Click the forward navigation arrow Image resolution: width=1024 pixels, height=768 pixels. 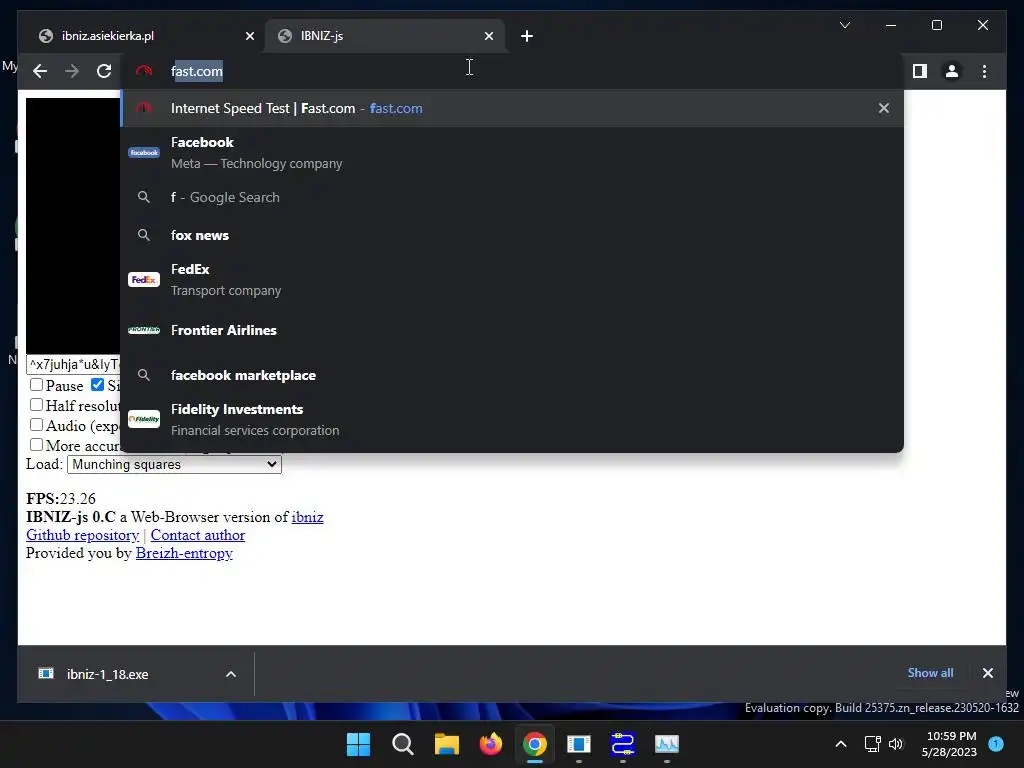coord(72,71)
